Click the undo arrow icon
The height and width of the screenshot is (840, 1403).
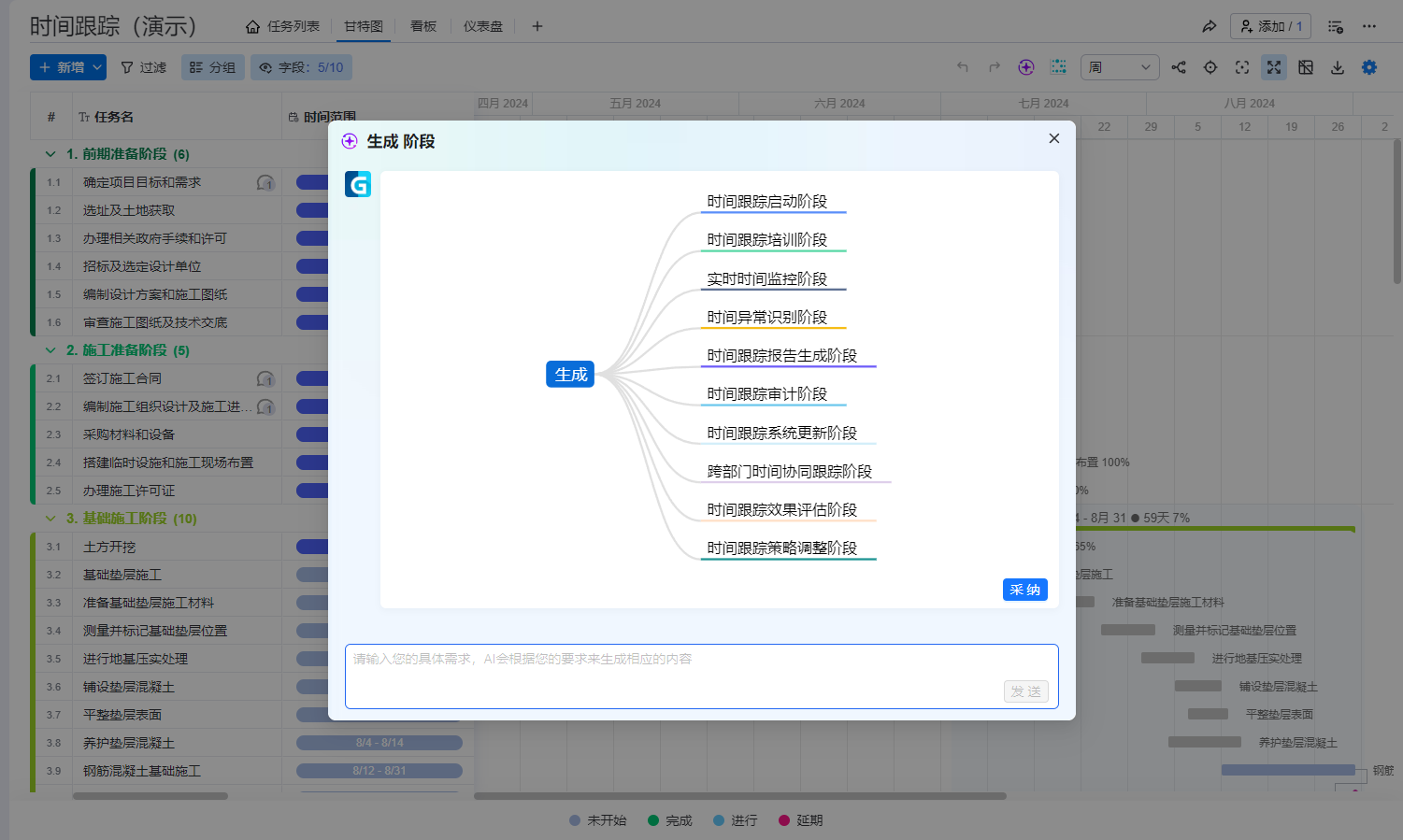963,67
